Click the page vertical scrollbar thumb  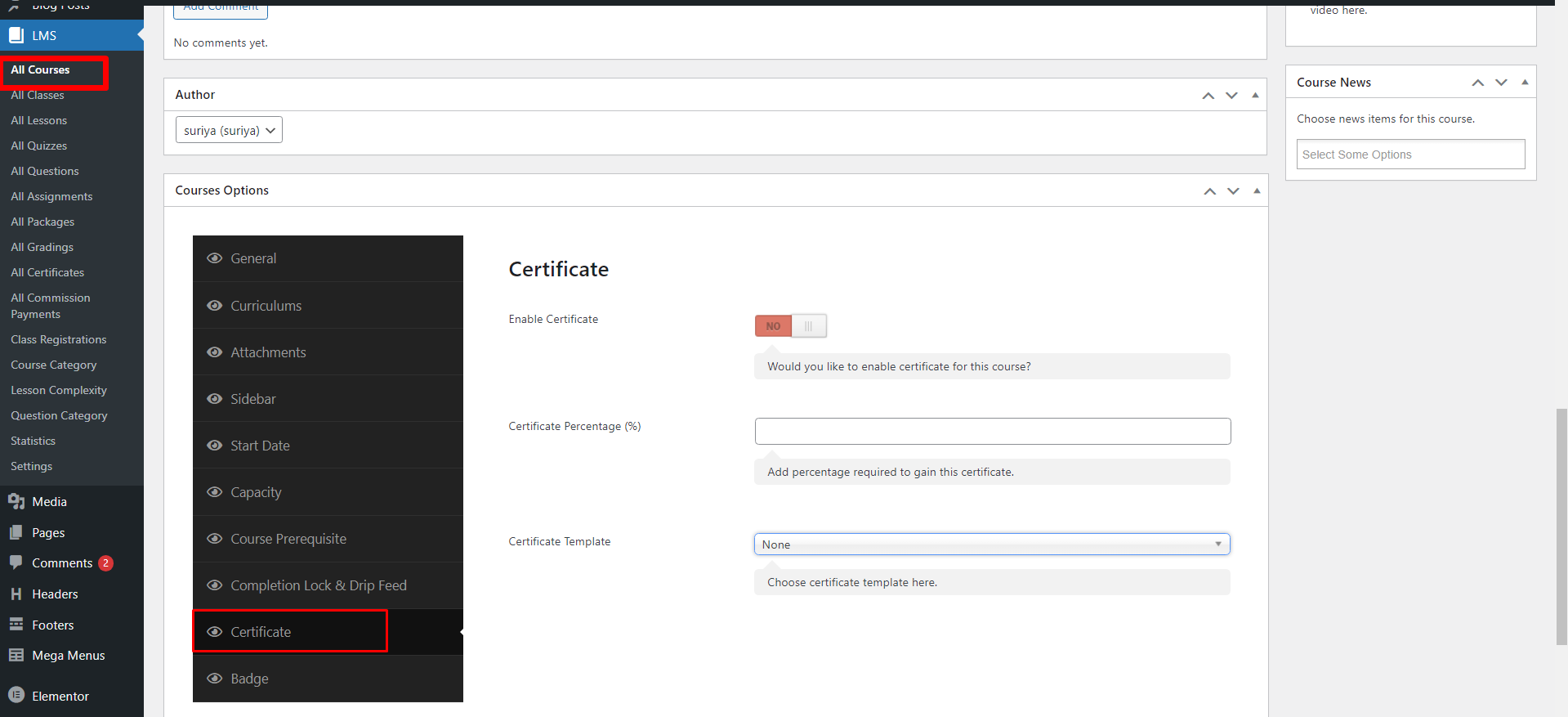(x=1561, y=527)
